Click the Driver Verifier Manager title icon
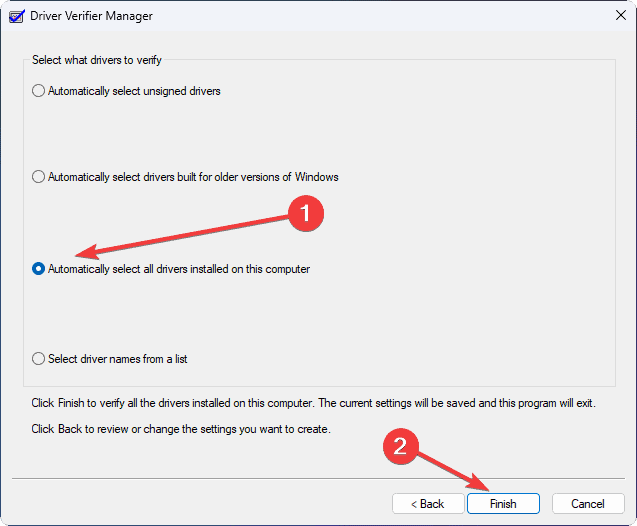 pos(17,16)
